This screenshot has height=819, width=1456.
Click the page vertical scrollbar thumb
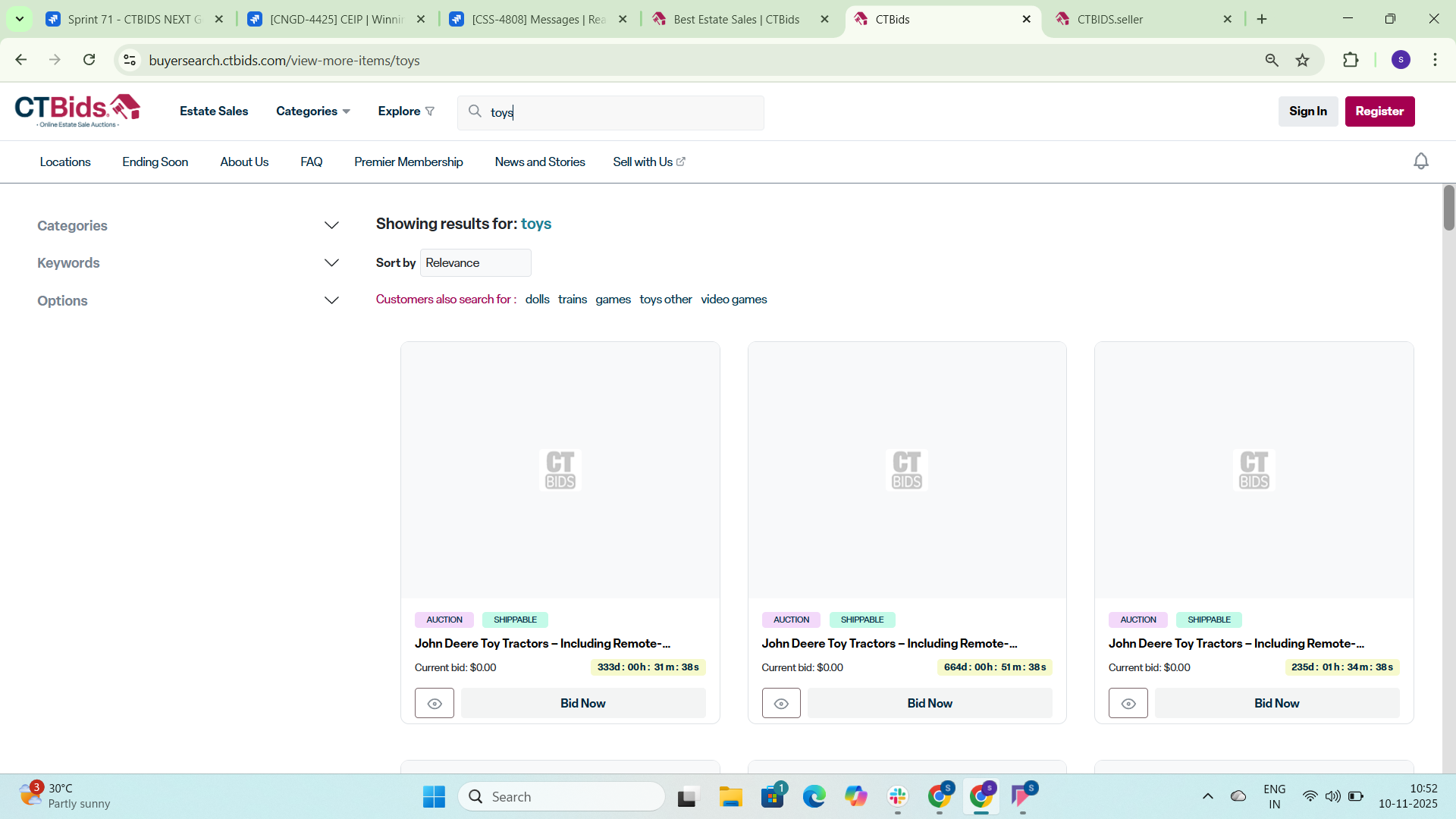[x=1448, y=208]
